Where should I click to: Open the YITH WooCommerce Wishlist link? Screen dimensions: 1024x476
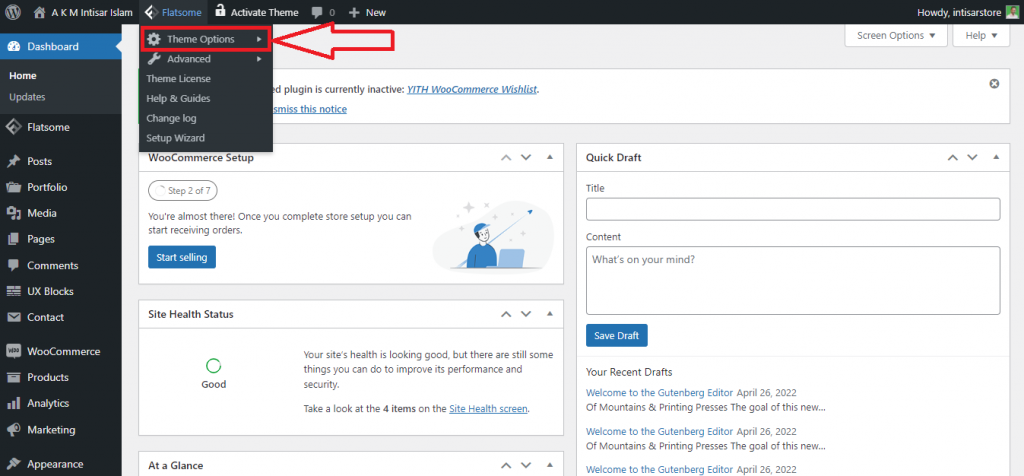(473, 89)
